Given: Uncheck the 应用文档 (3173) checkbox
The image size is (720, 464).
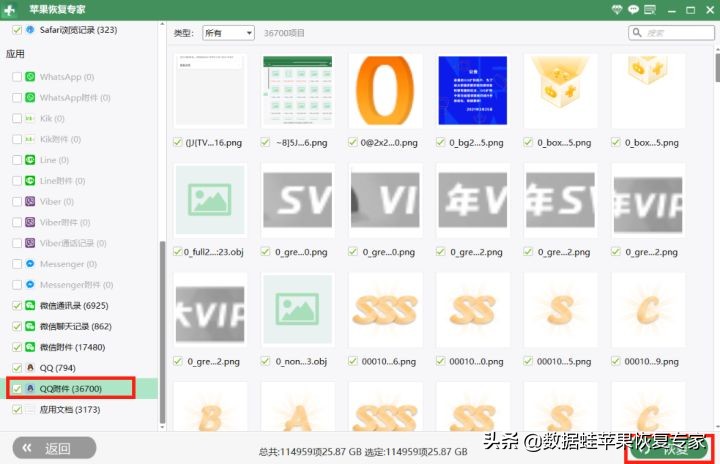Looking at the screenshot, I should point(17,409).
